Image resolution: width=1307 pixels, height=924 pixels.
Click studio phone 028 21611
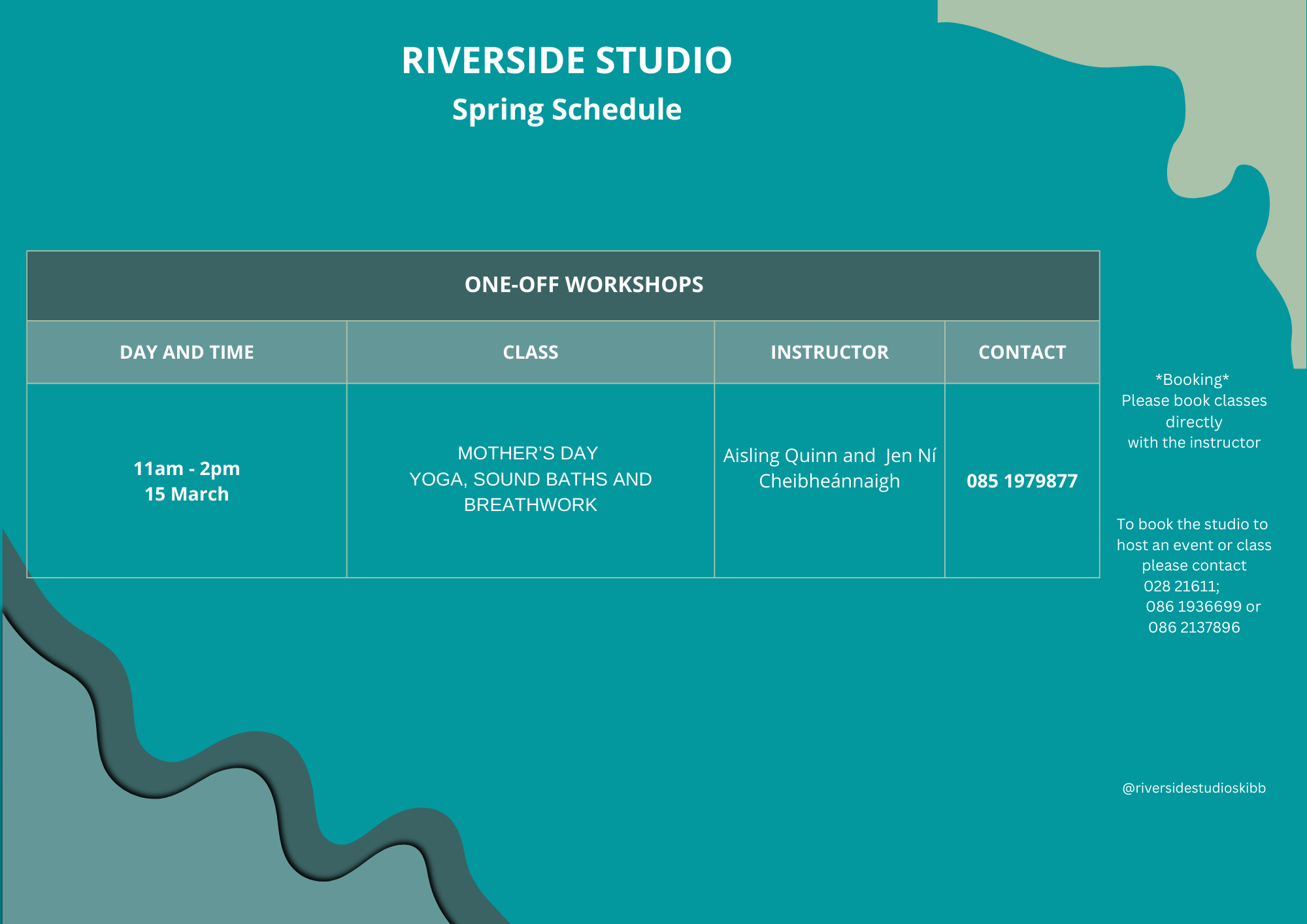(x=1180, y=586)
